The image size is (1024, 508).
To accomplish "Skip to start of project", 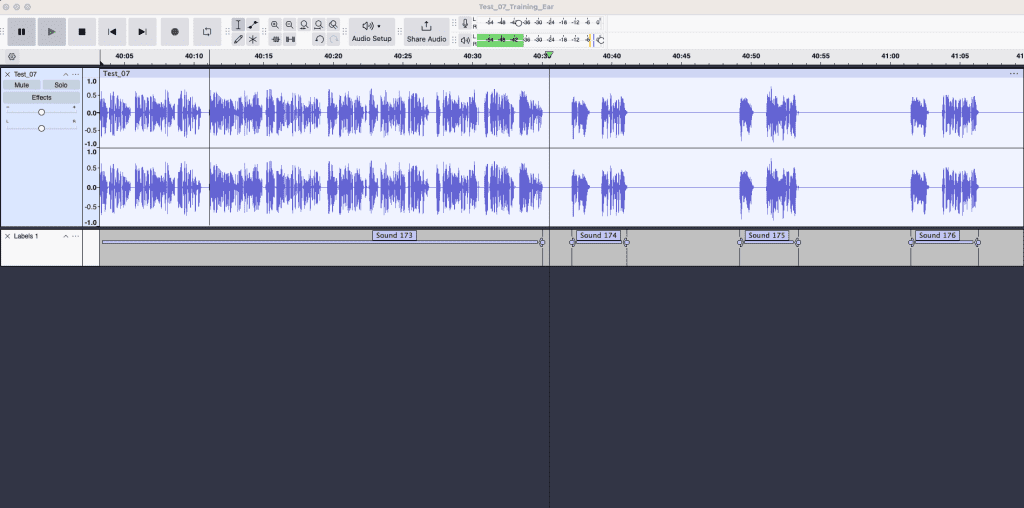I will [112, 31].
